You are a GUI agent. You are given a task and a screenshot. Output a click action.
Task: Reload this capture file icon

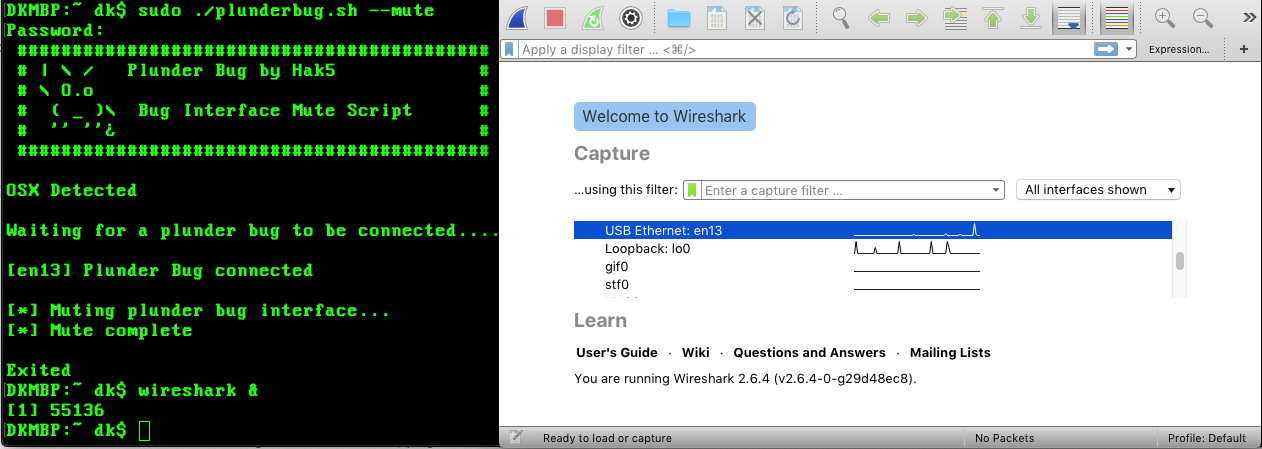coord(792,18)
